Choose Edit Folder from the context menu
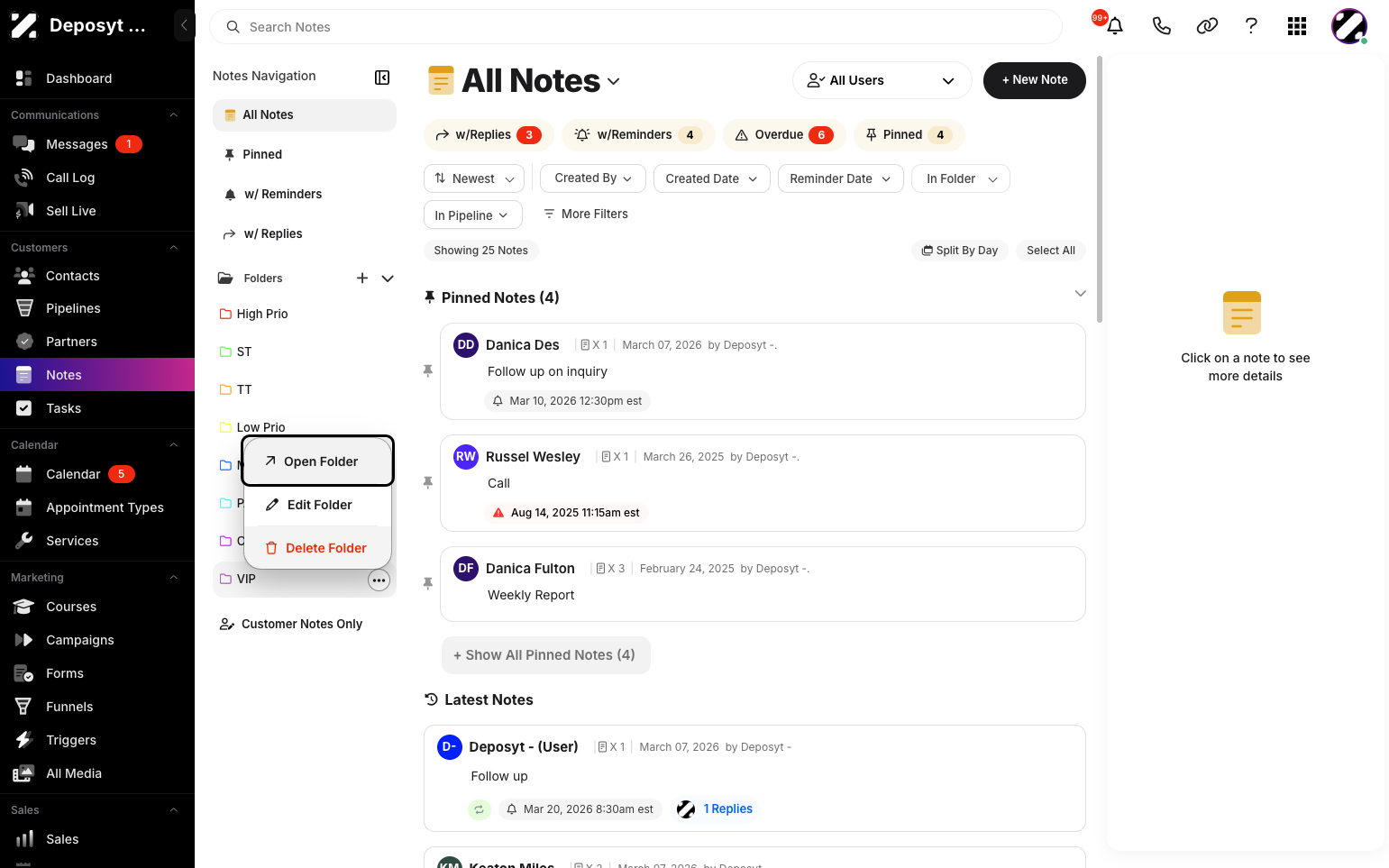Image resolution: width=1389 pixels, height=868 pixels. [317, 505]
